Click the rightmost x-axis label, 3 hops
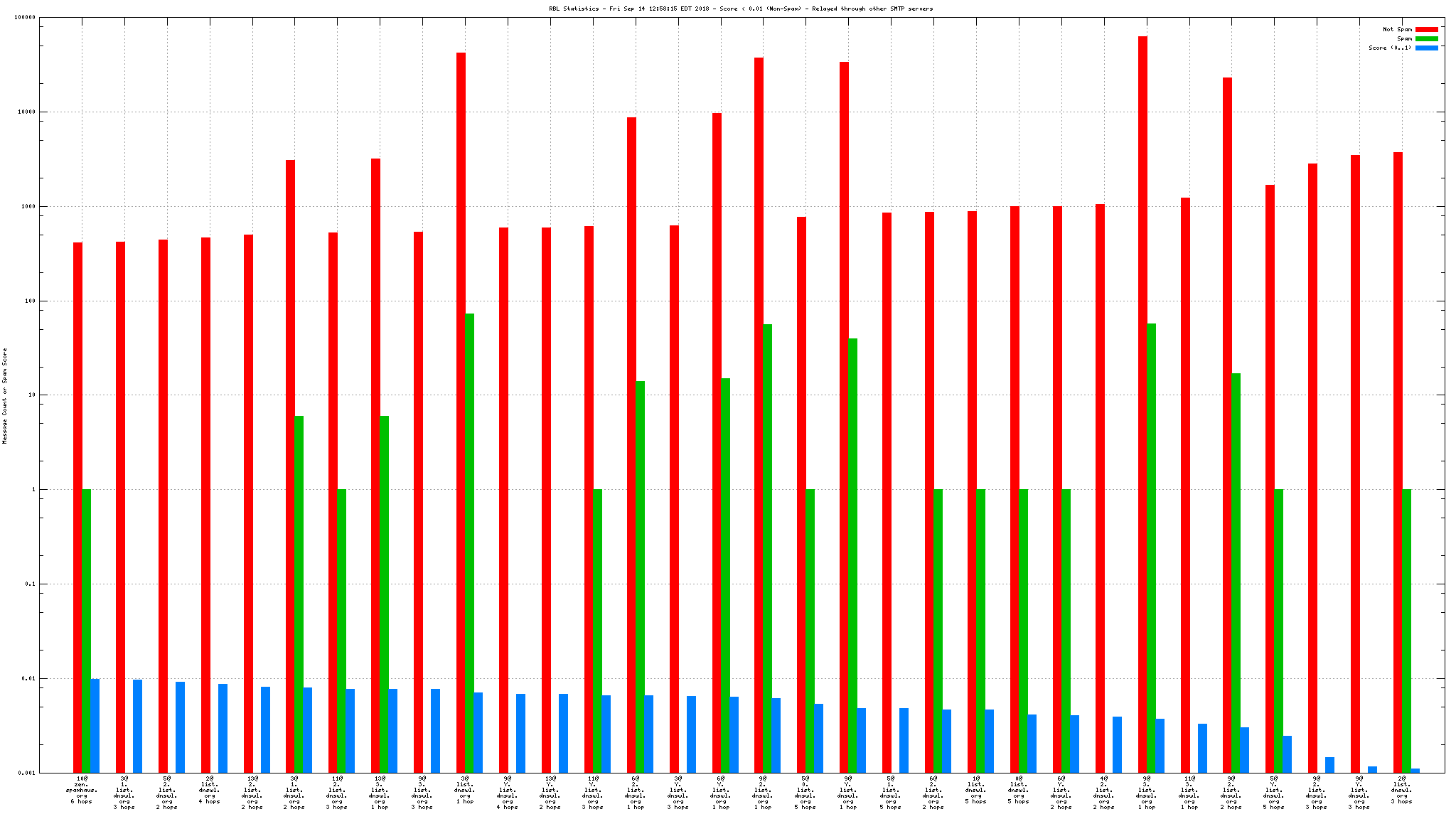 pyautogui.click(x=1401, y=790)
